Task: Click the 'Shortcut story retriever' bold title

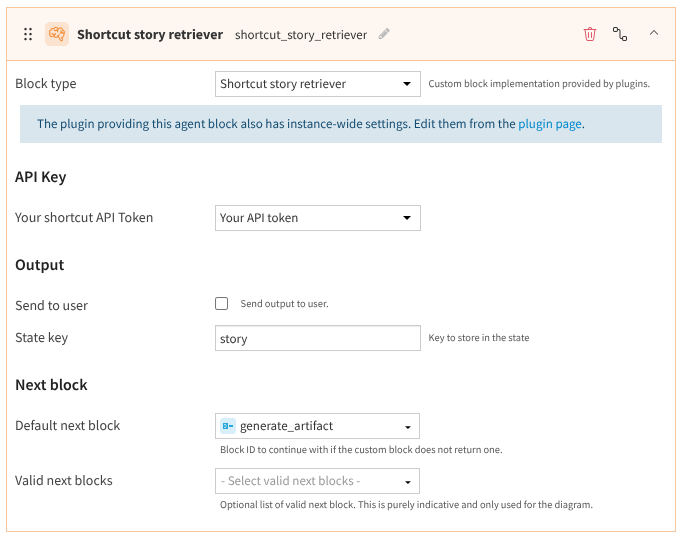Action: click(150, 35)
